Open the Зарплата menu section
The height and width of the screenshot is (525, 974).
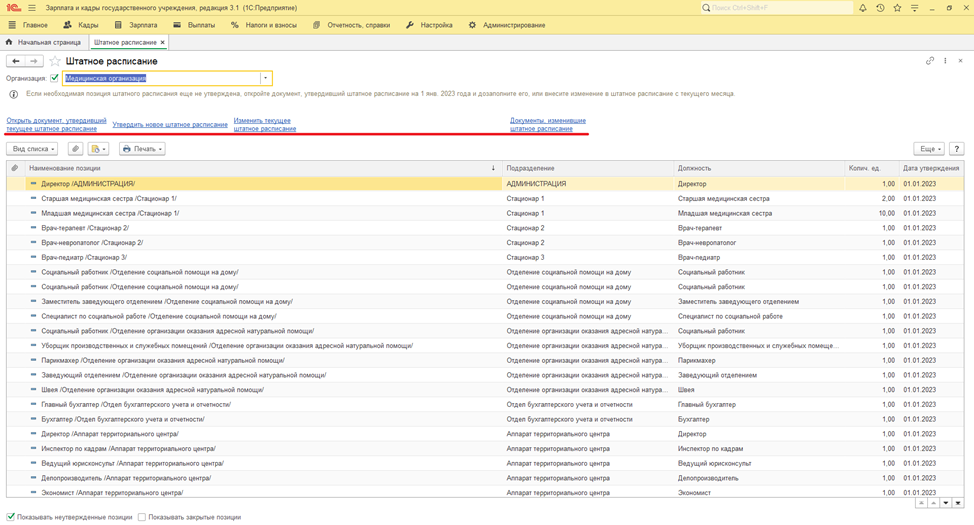tap(136, 25)
